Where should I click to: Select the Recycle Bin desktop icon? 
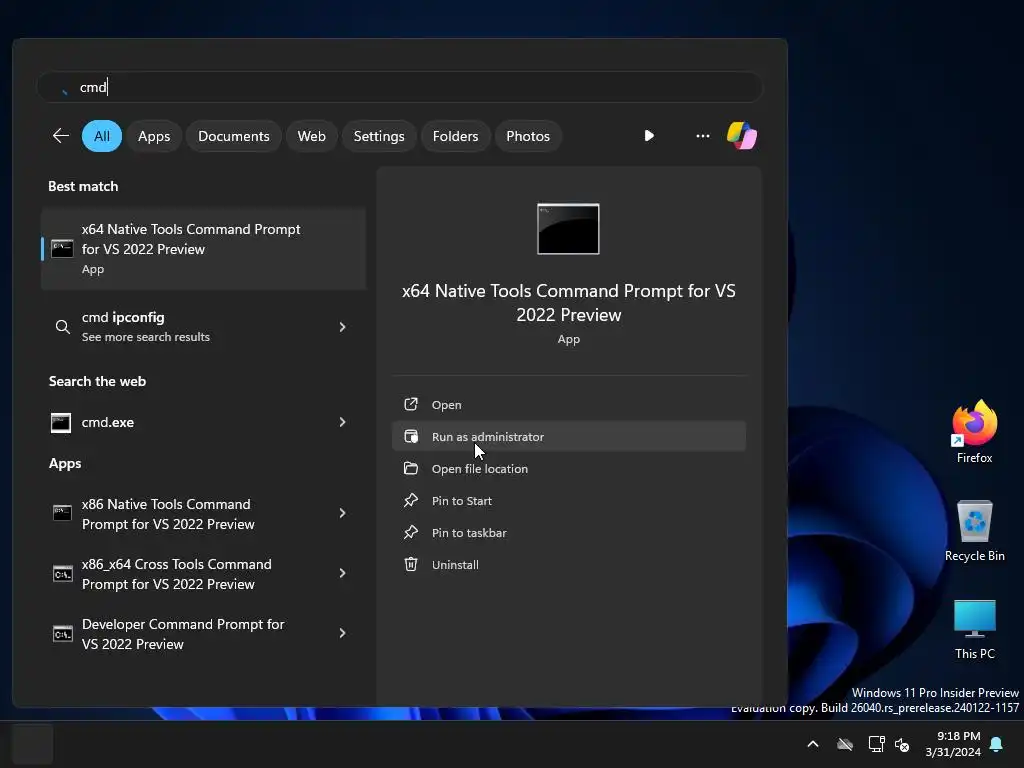tap(974, 531)
